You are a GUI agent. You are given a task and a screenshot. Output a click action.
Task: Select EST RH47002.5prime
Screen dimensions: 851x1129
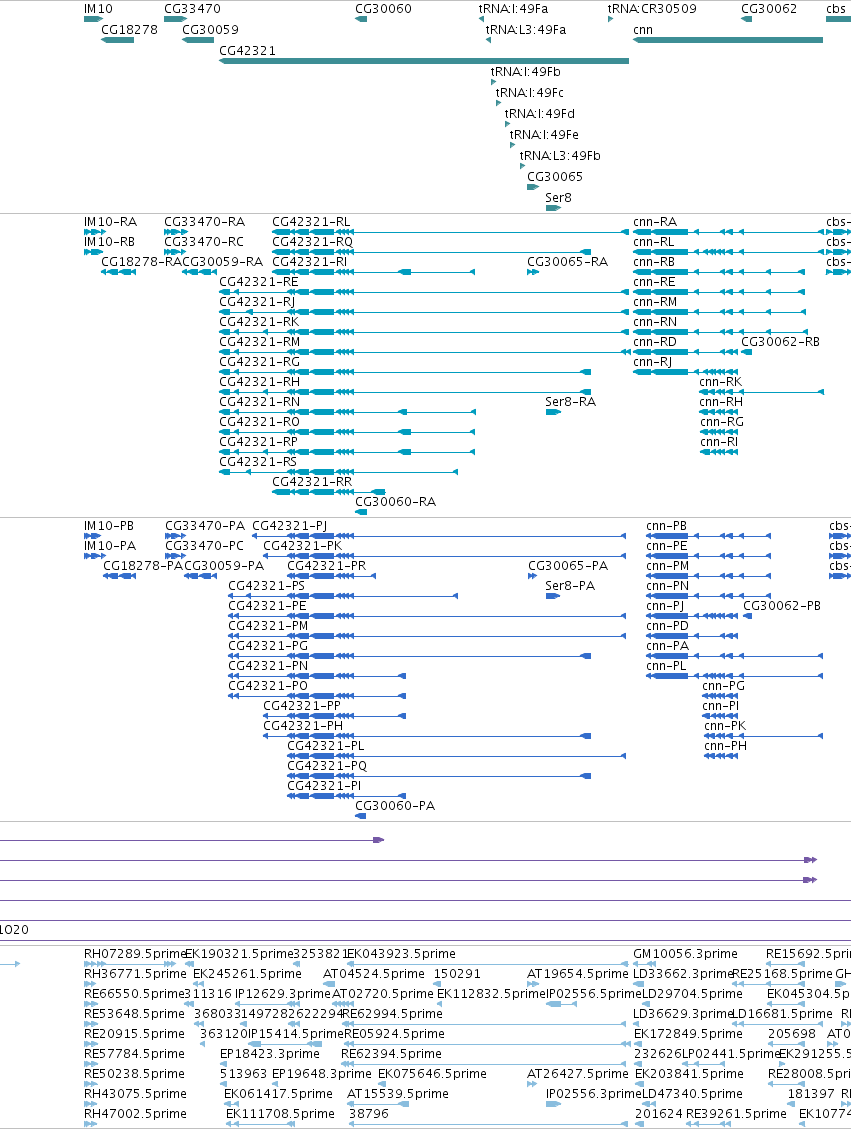pyautogui.click(x=135, y=1114)
